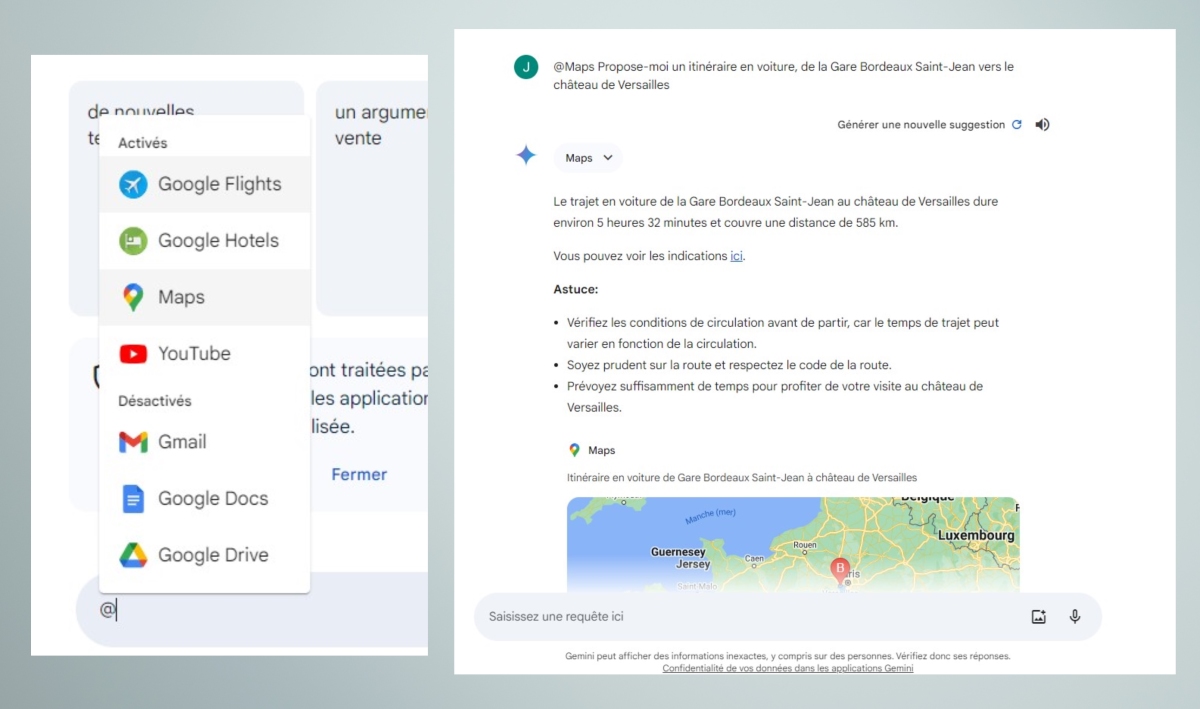Image resolution: width=1200 pixels, height=709 pixels.
Task: Open the Confidentialité de vos données link
Action: (787, 668)
